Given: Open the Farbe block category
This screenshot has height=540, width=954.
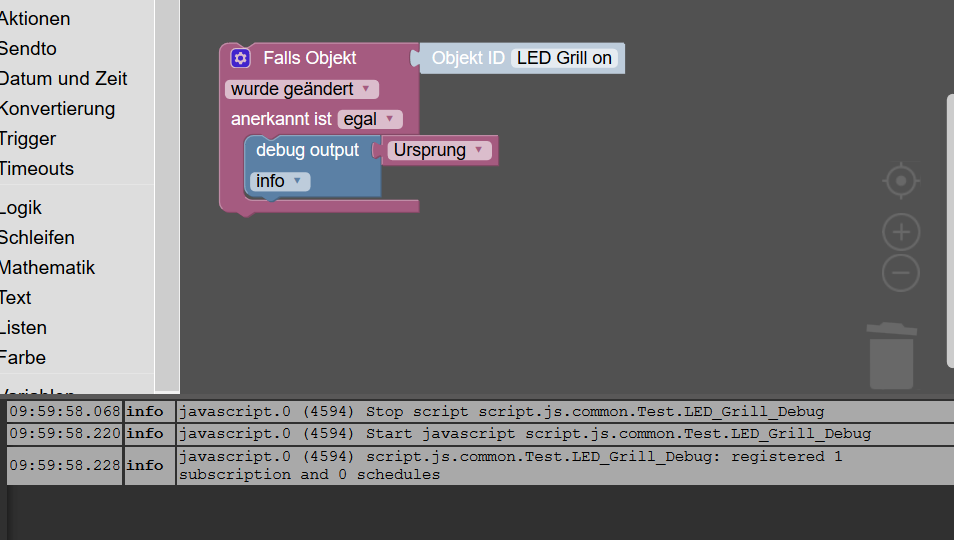Looking at the screenshot, I should (x=23, y=358).
